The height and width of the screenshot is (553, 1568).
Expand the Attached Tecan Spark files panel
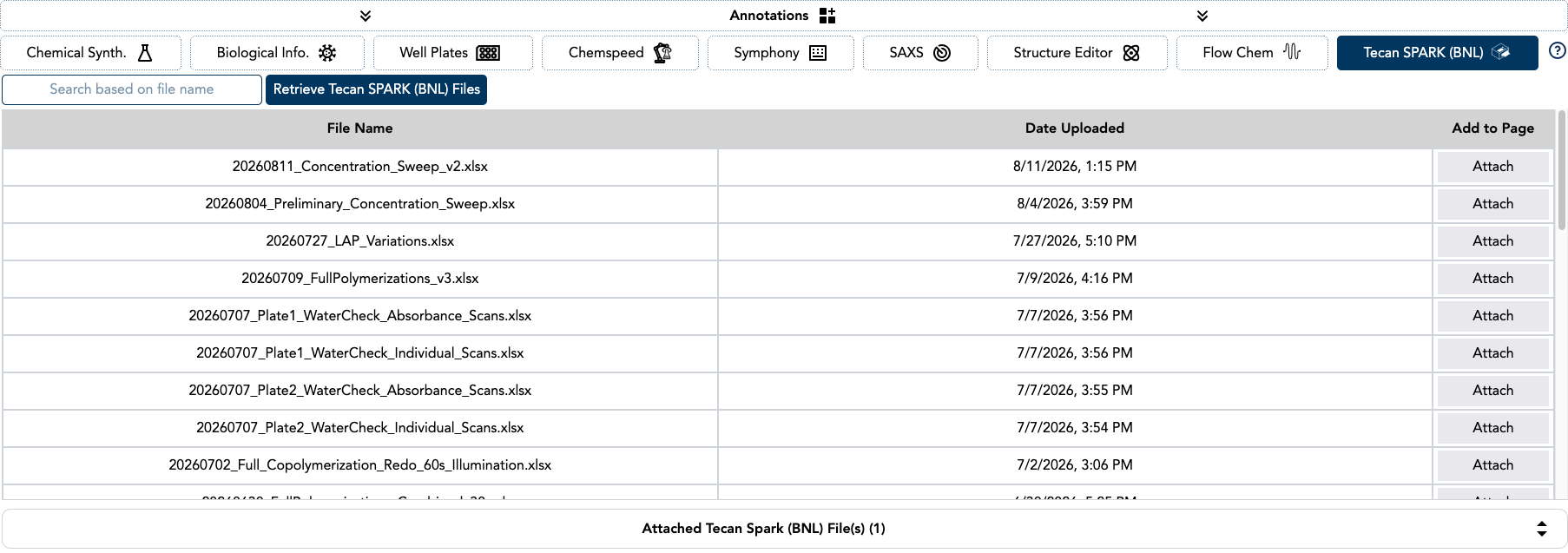[x=1541, y=529]
